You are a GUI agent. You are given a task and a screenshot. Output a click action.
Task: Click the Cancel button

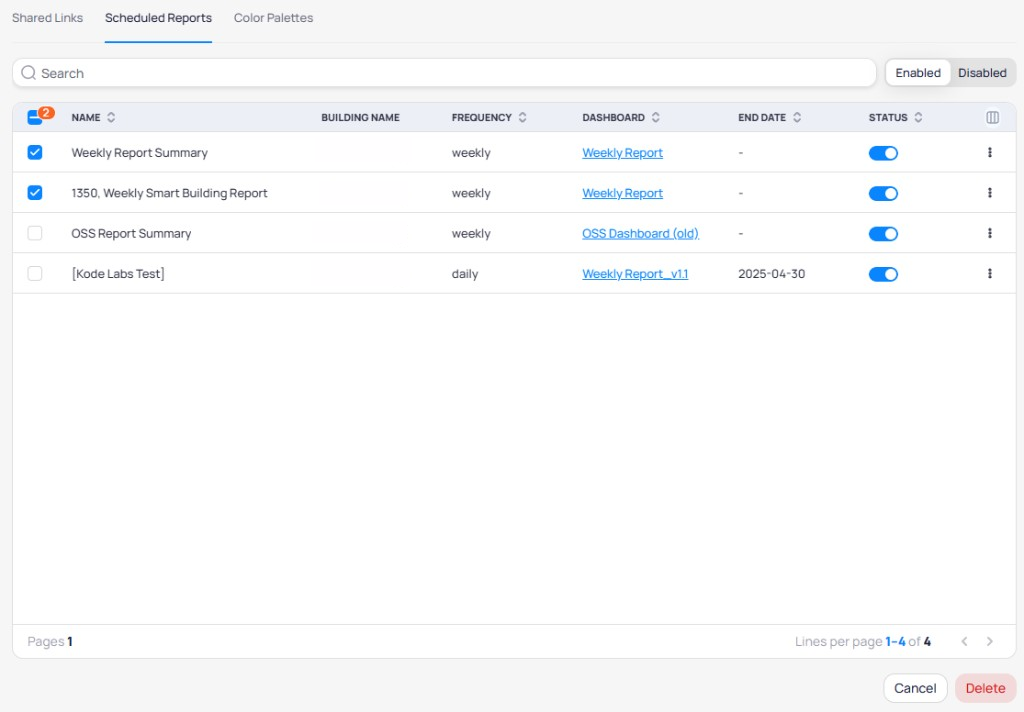pos(915,688)
